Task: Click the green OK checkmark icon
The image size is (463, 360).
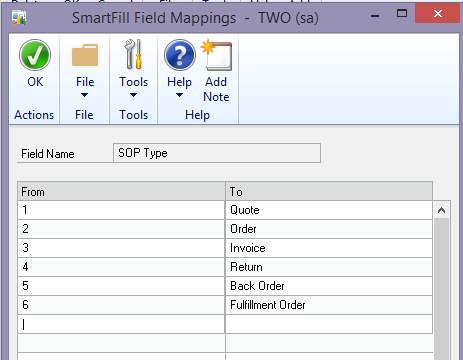Action: tap(35, 55)
